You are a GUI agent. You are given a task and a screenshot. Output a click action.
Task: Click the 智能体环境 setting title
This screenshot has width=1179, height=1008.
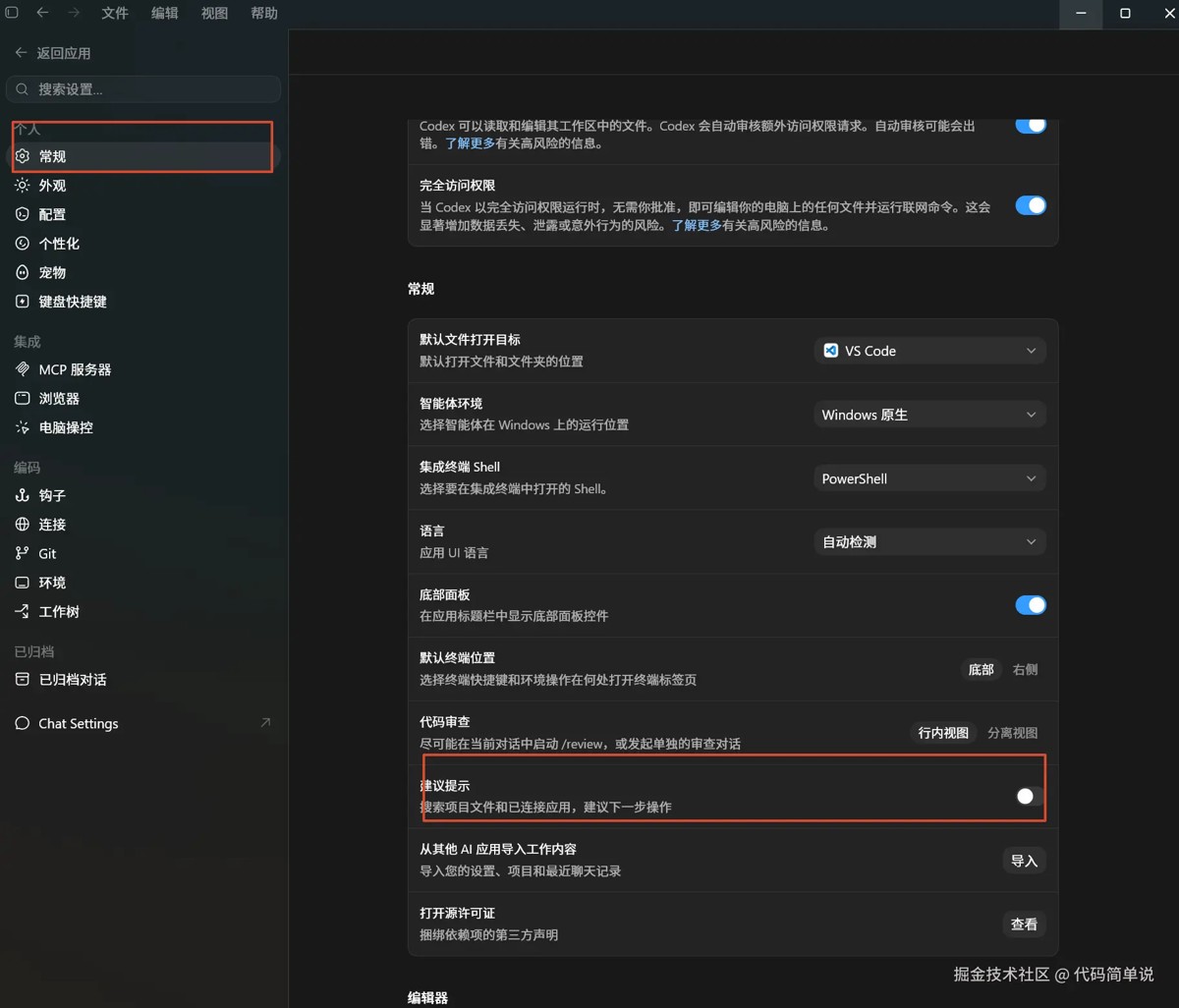[x=451, y=403]
